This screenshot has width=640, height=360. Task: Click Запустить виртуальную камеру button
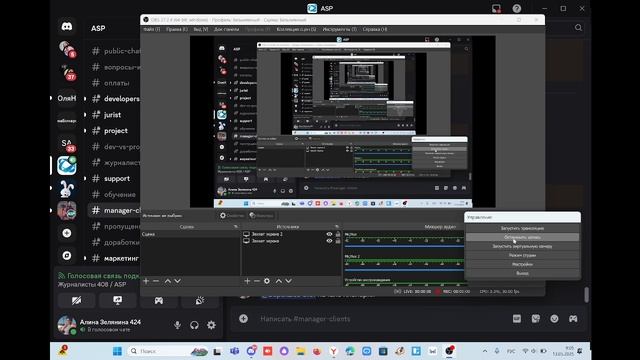click(x=522, y=246)
